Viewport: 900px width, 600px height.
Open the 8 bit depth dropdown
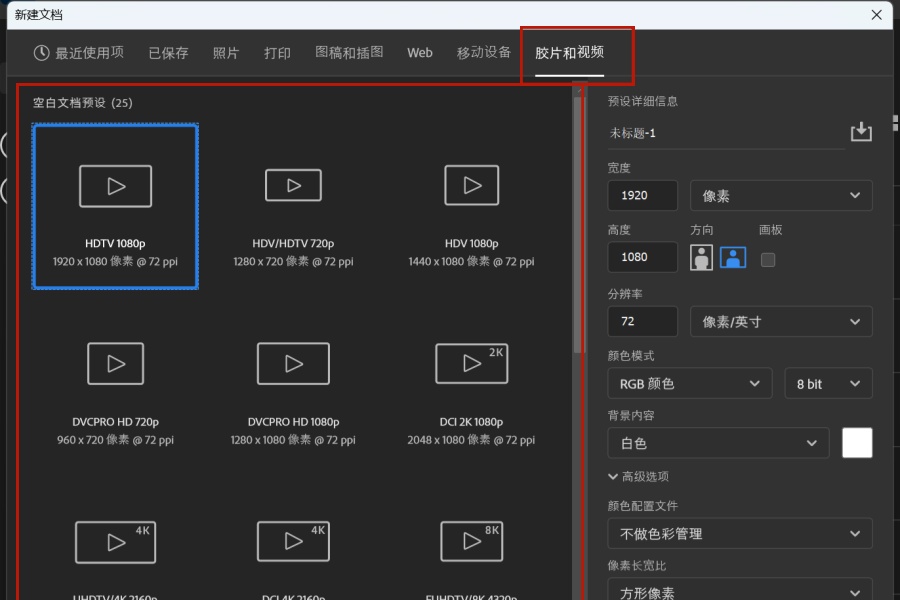pyautogui.click(x=828, y=384)
